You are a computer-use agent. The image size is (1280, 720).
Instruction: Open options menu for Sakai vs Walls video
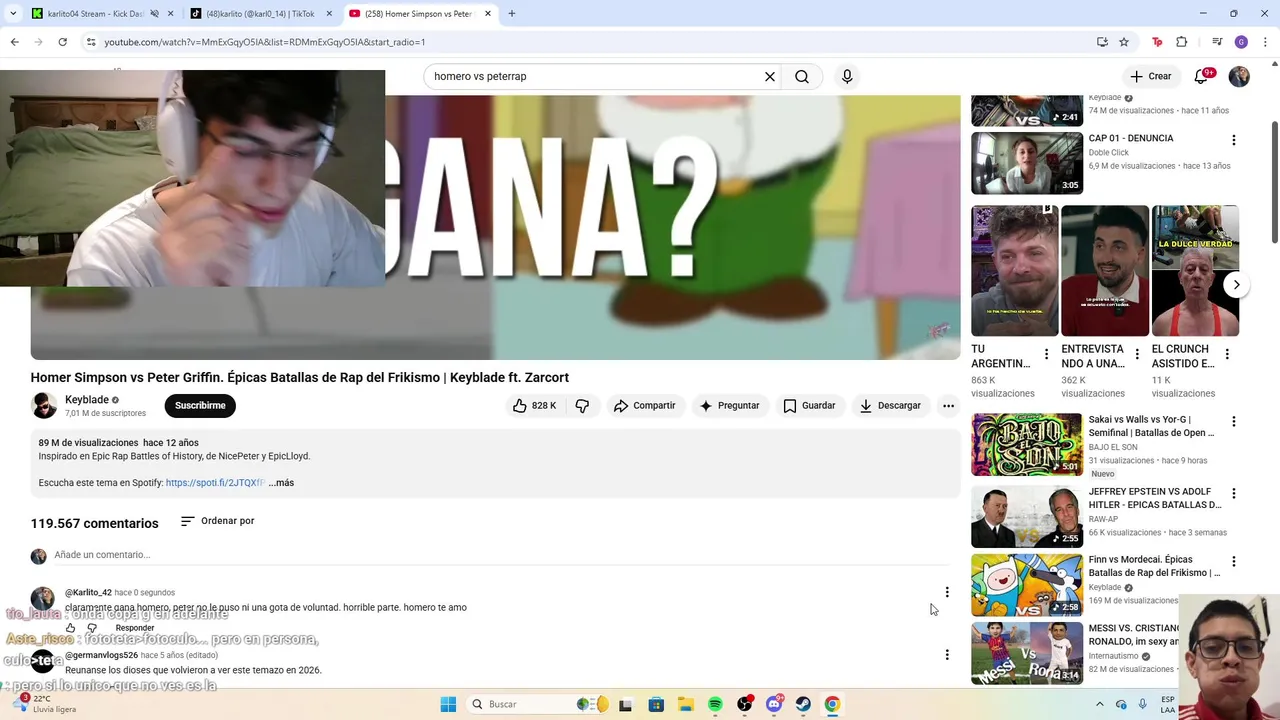click(1233, 421)
